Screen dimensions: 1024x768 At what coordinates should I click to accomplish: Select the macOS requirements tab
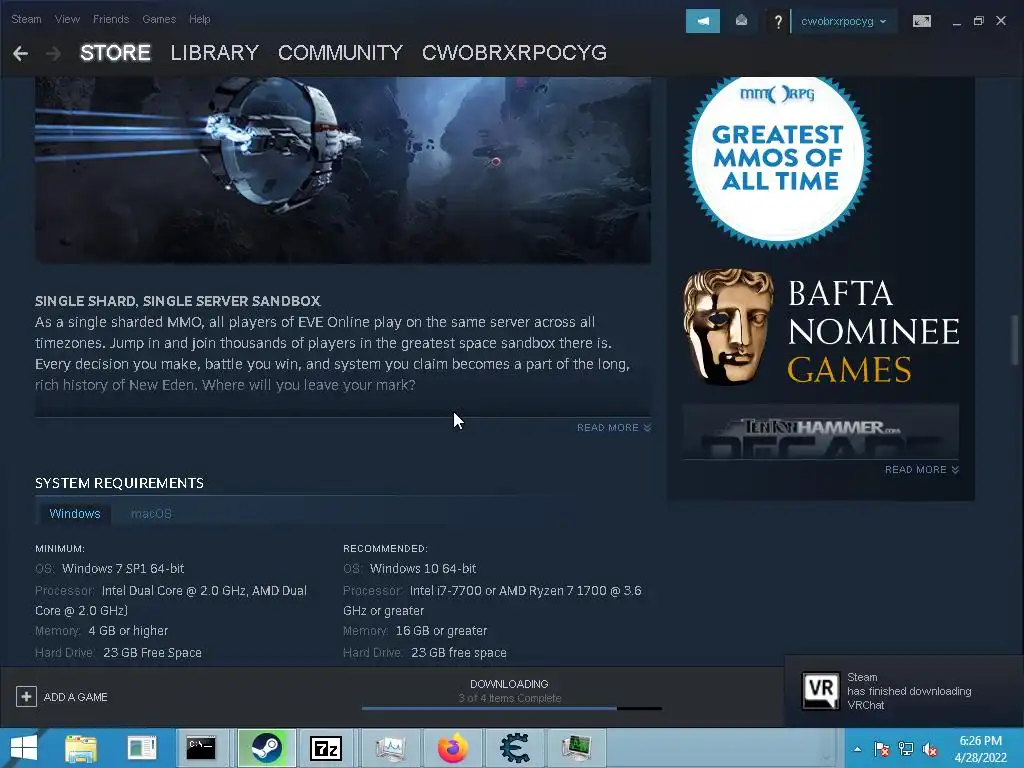point(151,514)
